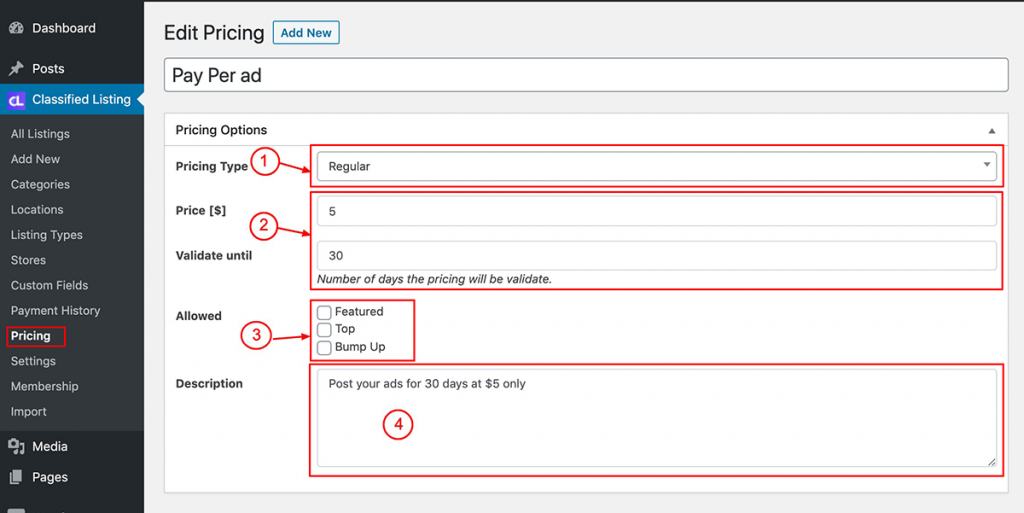Screen dimensions: 1024x513
Task: Tick the Top checkbox
Action: (x=324, y=330)
